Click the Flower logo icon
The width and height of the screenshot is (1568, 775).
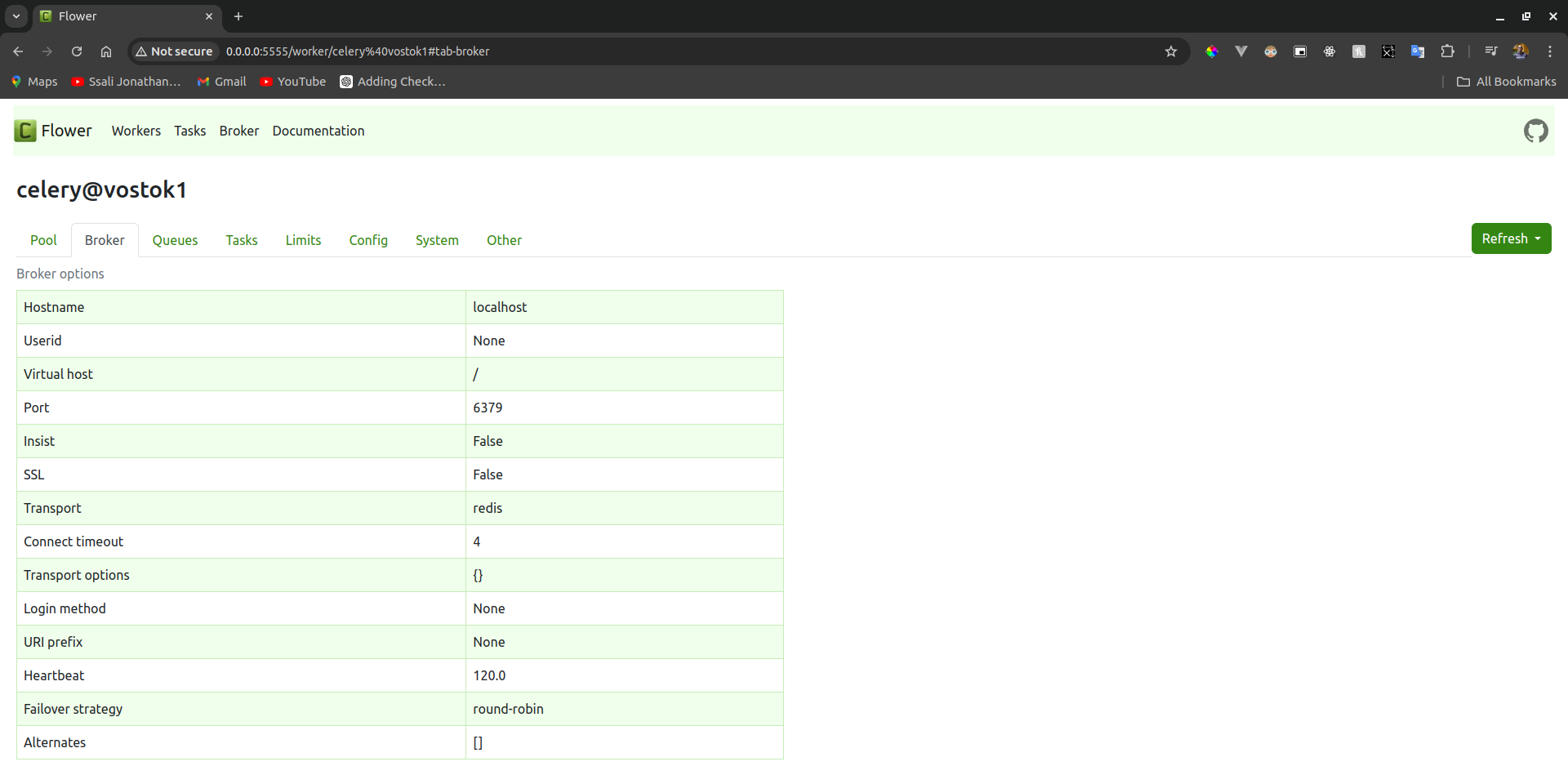[x=25, y=131]
